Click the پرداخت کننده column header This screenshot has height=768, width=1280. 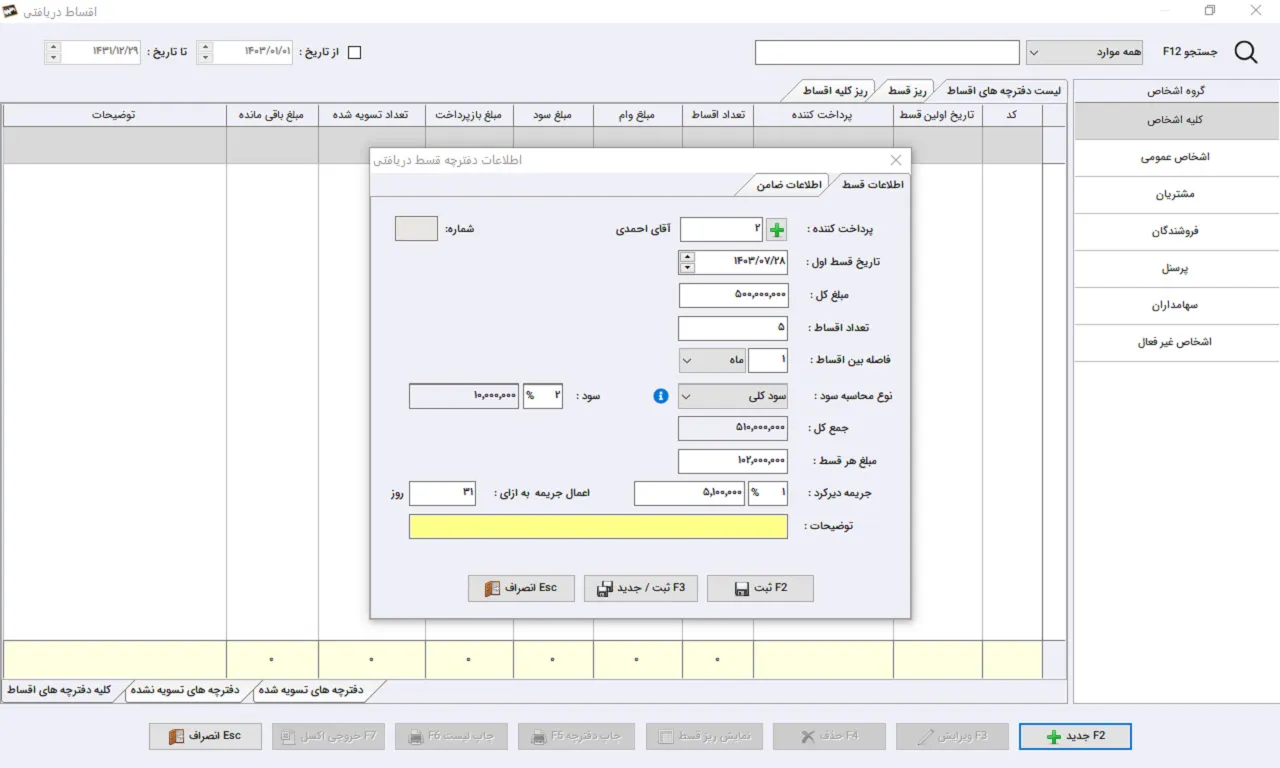coord(823,115)
